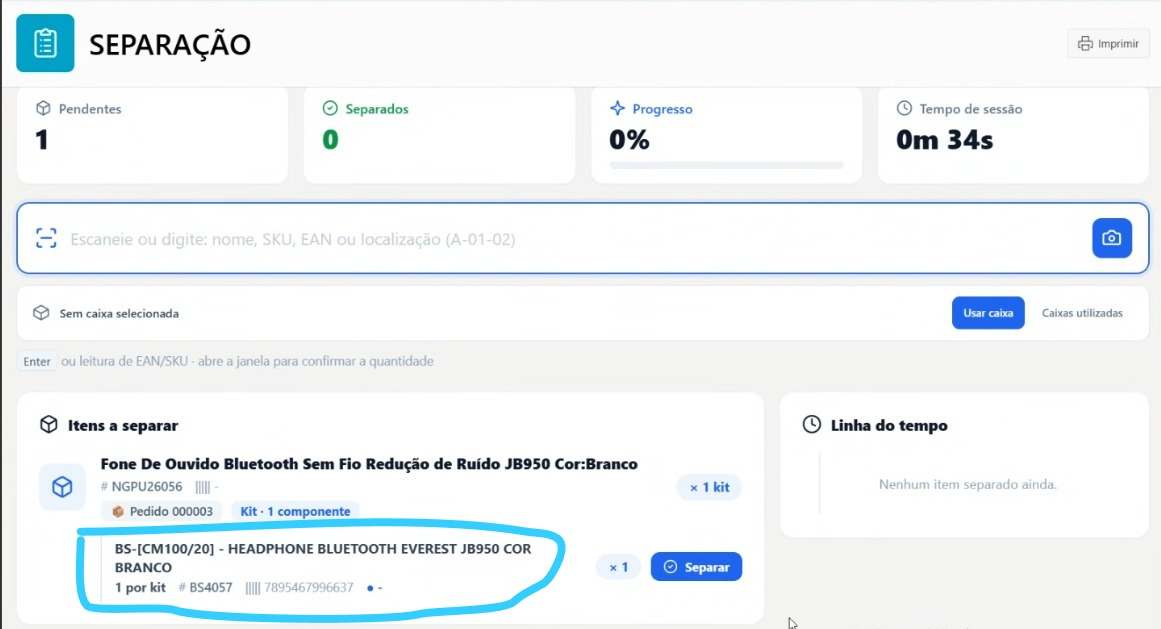The image size is (1161, 629).
Task: Click the component name BS-[CM100/20] HEADPHONE BLUETOOTH
Action: point(323,558)
